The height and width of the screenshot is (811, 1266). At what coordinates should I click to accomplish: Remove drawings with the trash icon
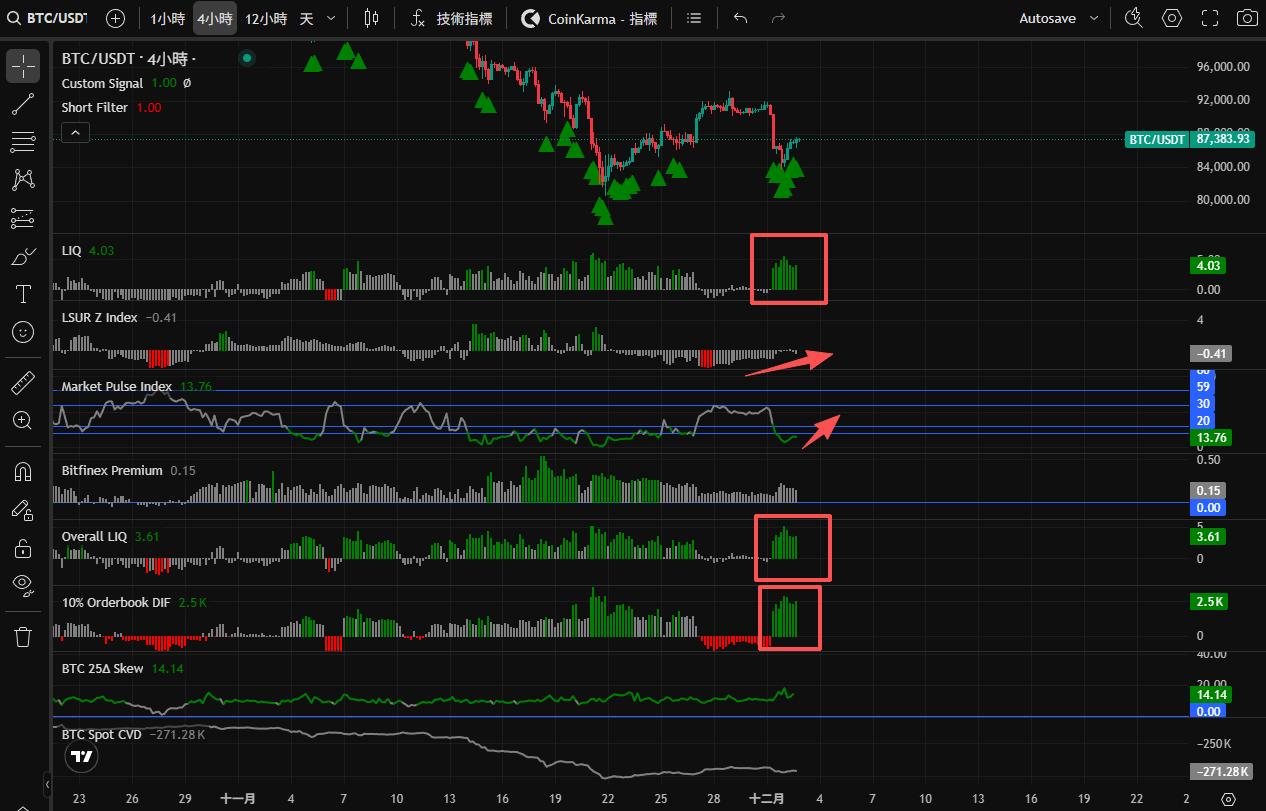(22, 636)
